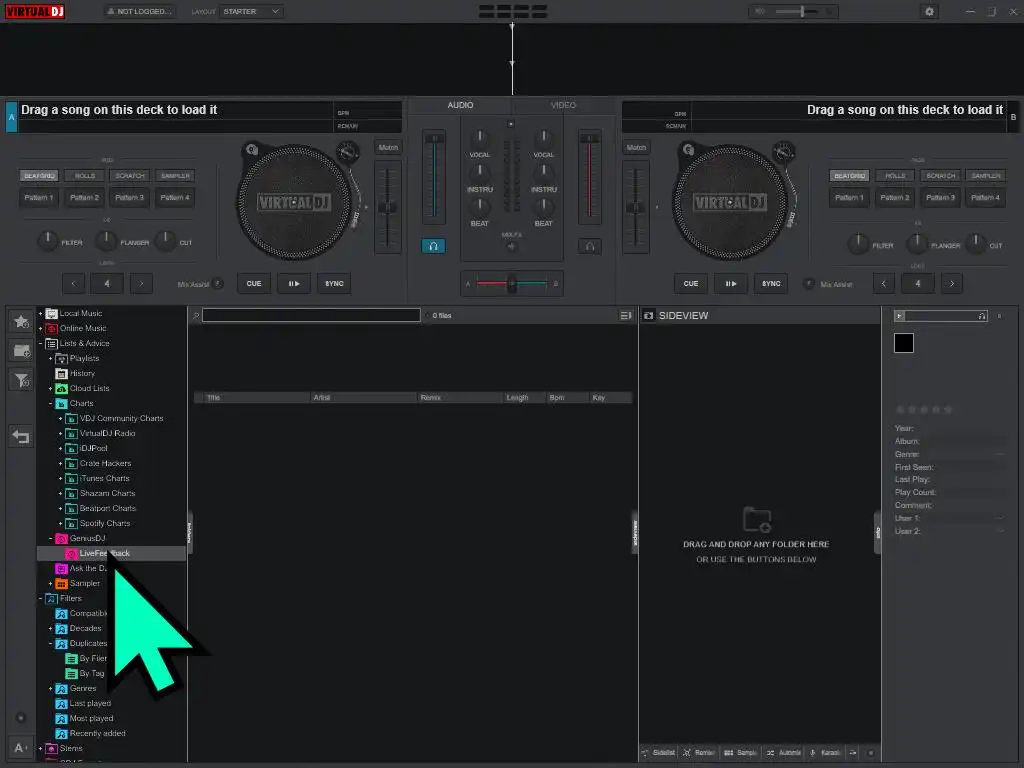This screenshot has height=768, width=1024.
Task: Double loop length on right deck
Action: pos(952,283)
